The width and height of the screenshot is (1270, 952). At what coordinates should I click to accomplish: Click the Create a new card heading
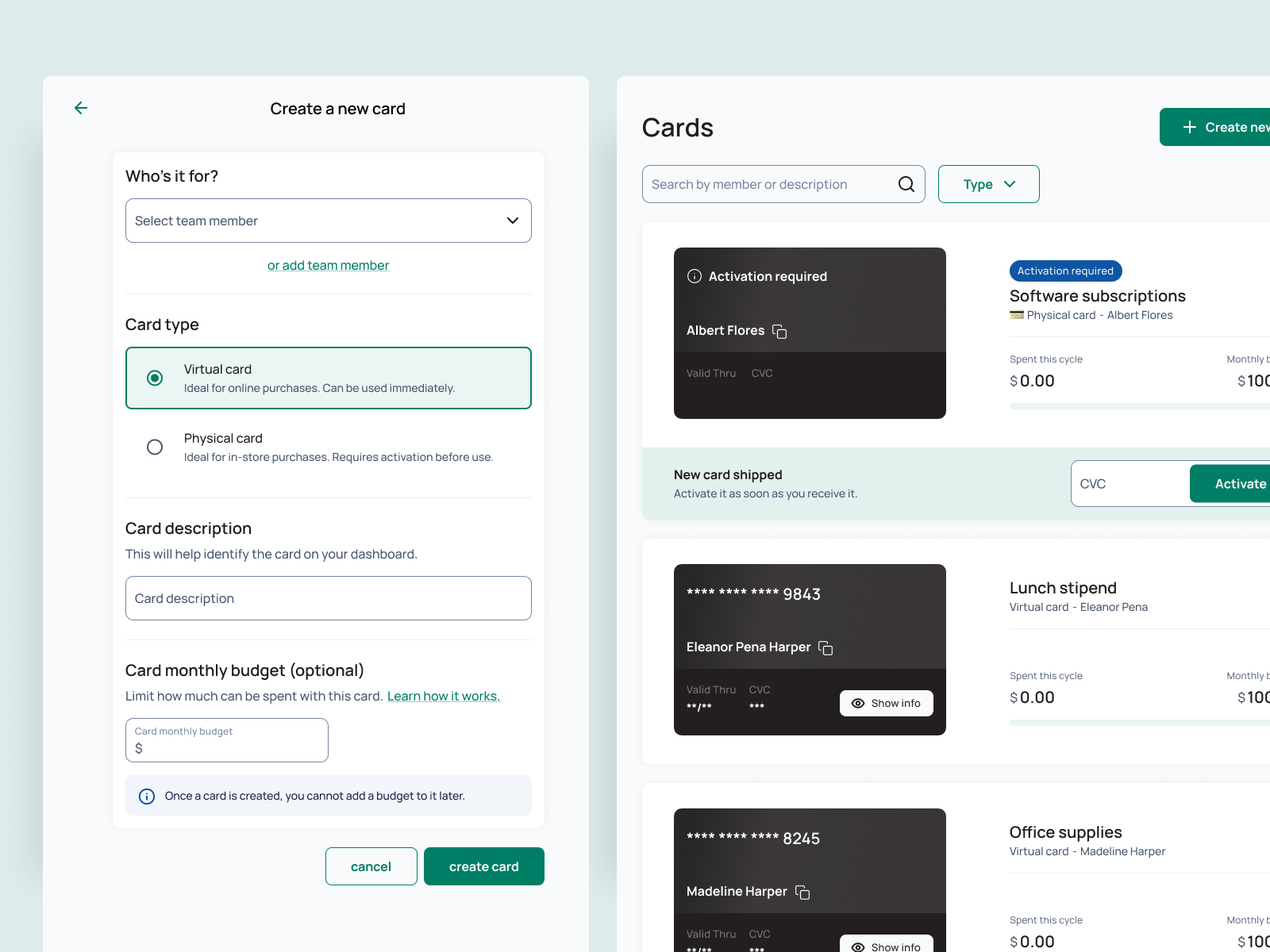pos(337,109)
